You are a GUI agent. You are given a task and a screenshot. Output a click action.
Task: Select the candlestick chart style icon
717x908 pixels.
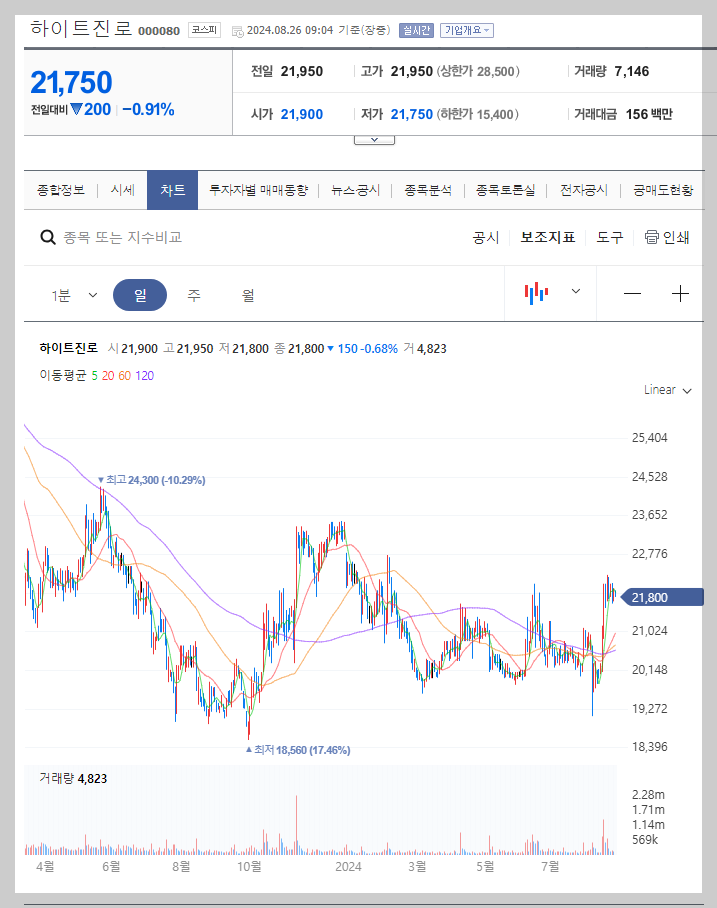pyautogui.click(x=537, y=291)
